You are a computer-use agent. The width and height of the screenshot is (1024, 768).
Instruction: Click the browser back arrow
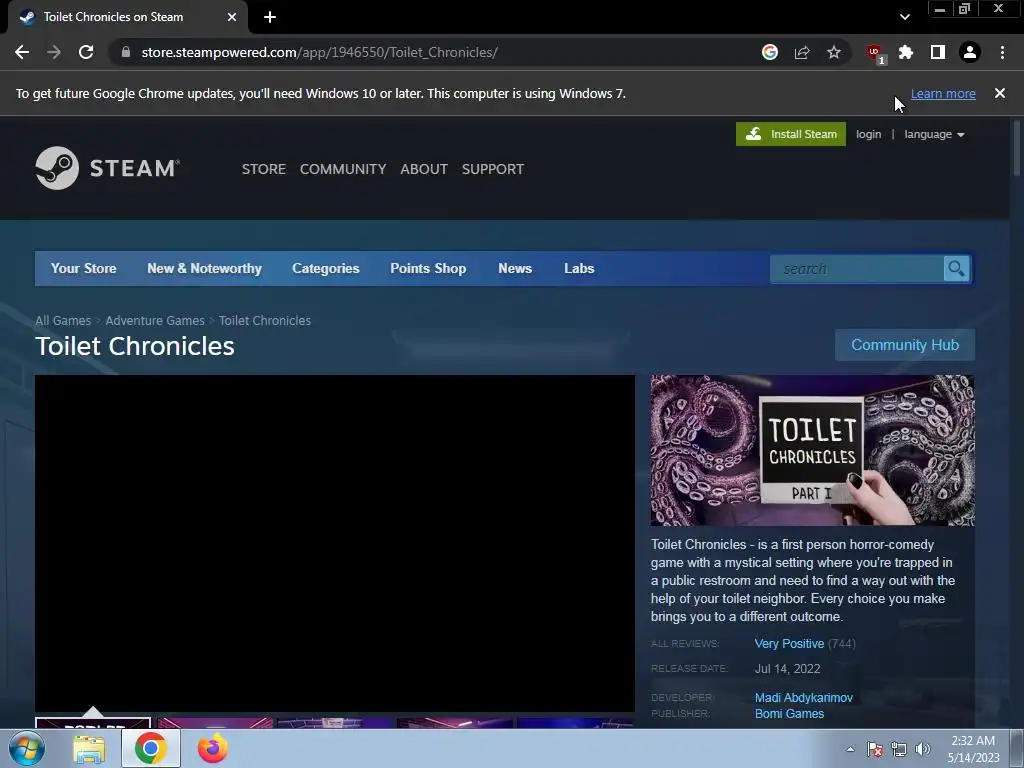tap(22, 52)
